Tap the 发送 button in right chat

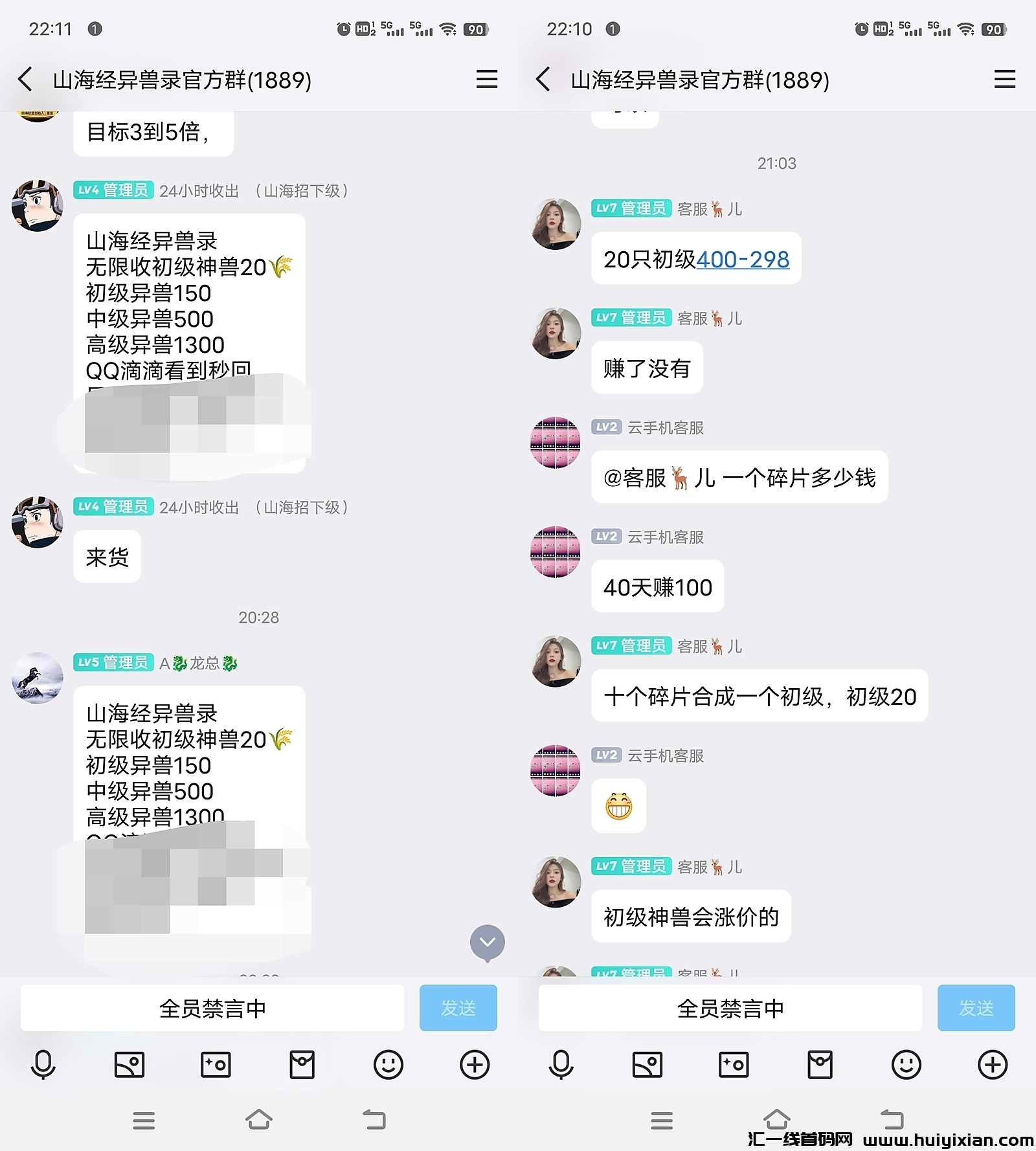click(x=976, y=1008)
